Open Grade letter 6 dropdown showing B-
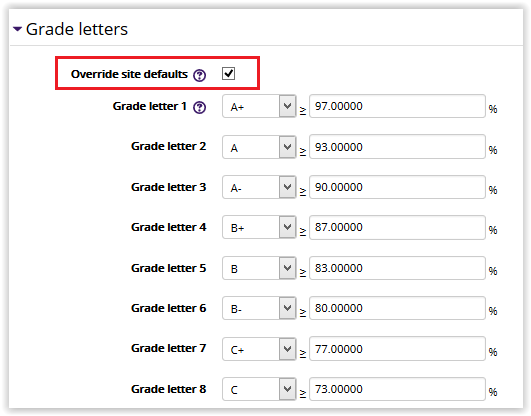The height and width of the screenshot is (416, 531). pyautogui.click(x=259, y=308)
